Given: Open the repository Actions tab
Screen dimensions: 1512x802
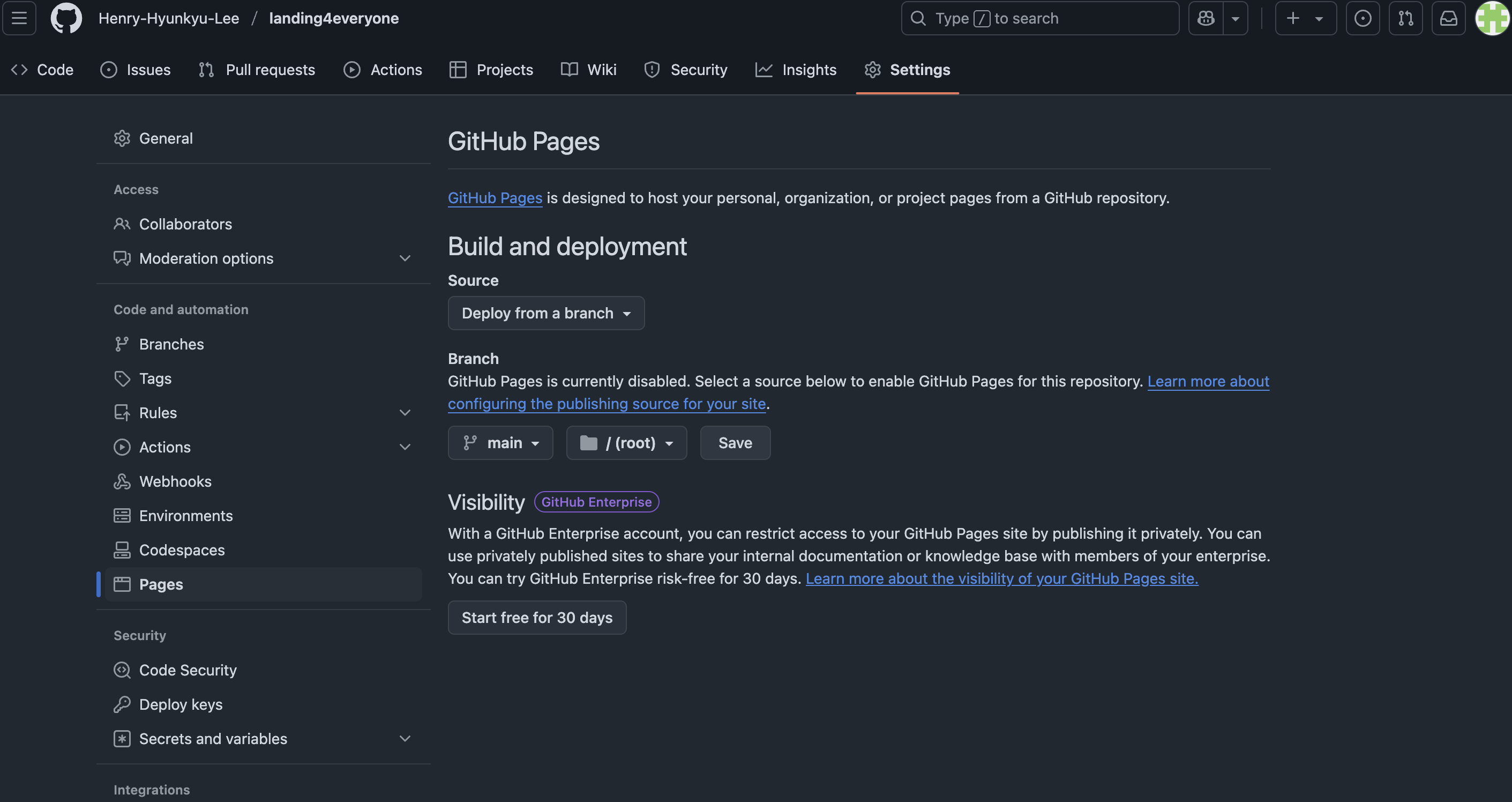Looking at the screenshot, I should pos(383,70).
